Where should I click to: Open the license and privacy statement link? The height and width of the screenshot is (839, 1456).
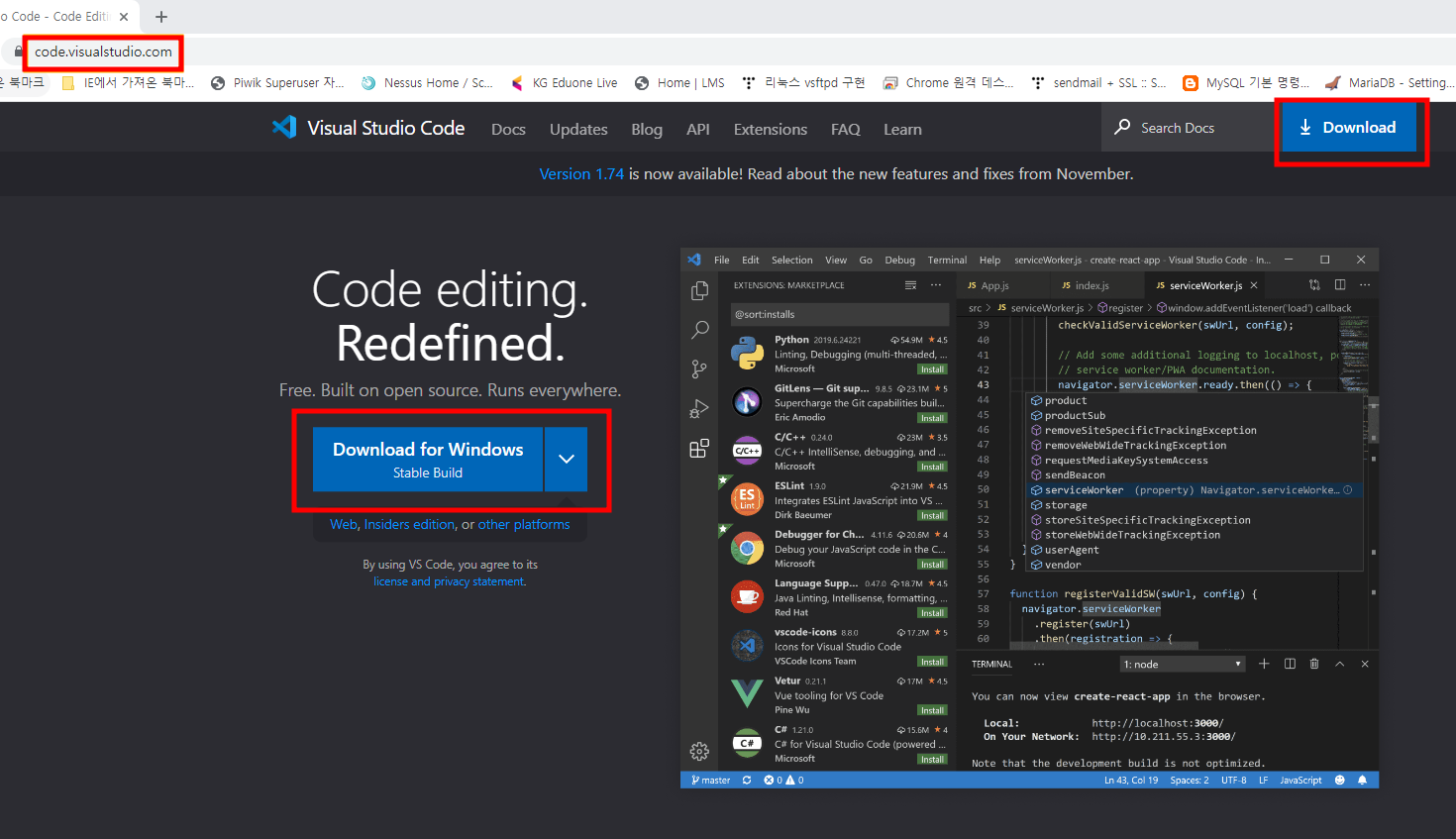449,581
